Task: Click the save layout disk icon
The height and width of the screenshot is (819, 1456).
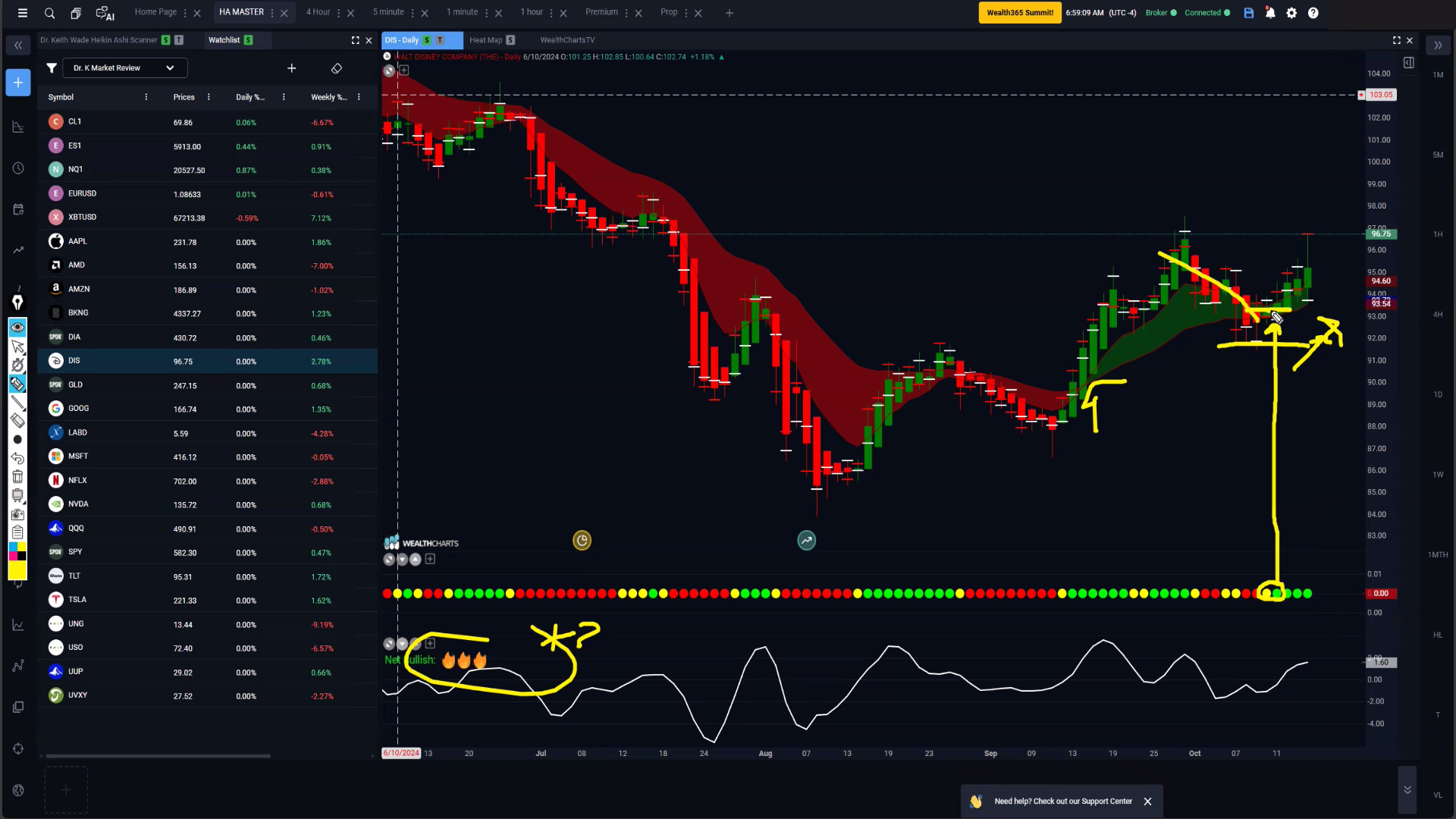Action: click(1249, 13)
